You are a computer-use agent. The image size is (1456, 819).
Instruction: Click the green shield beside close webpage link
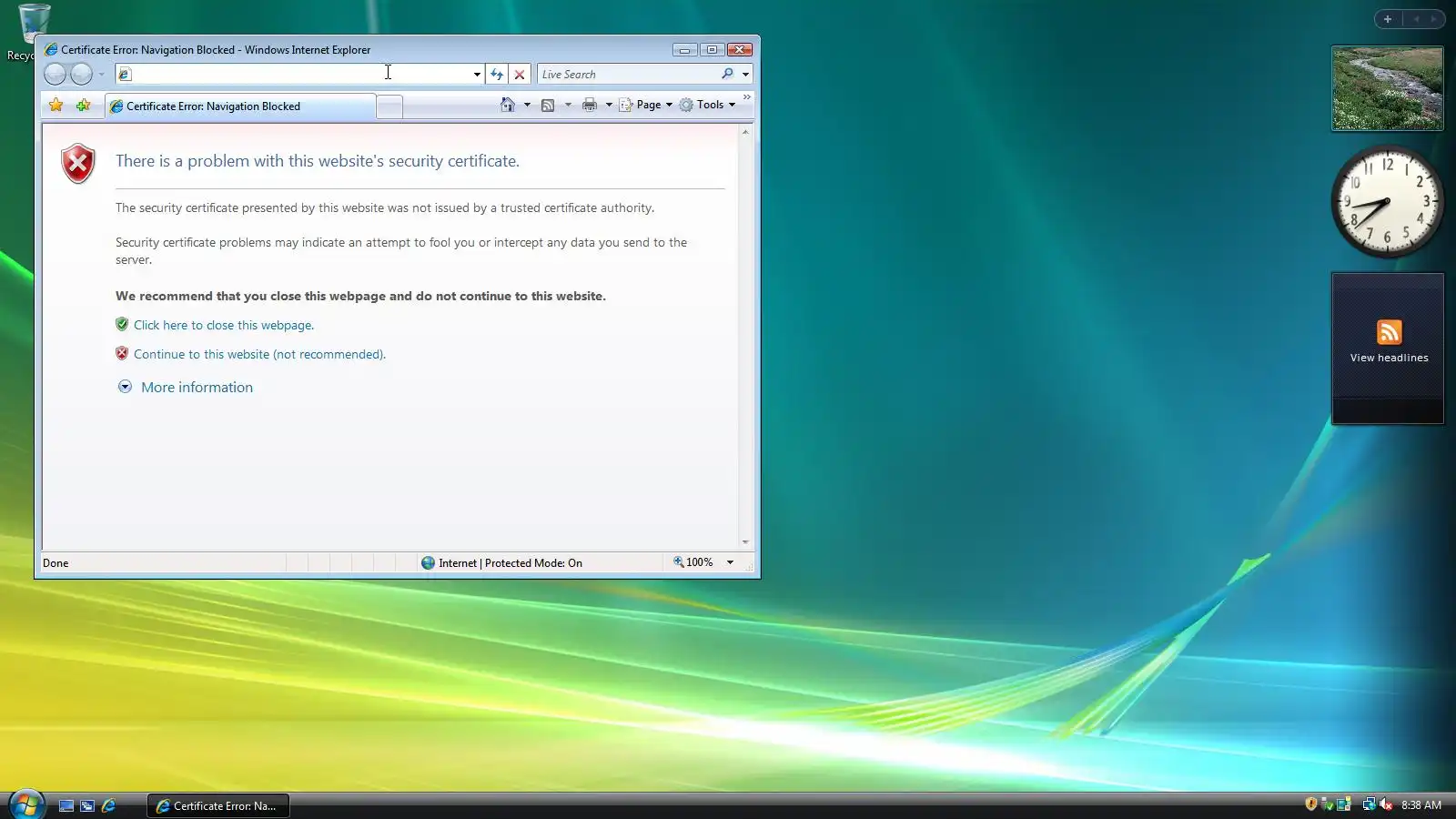point(122,324)
